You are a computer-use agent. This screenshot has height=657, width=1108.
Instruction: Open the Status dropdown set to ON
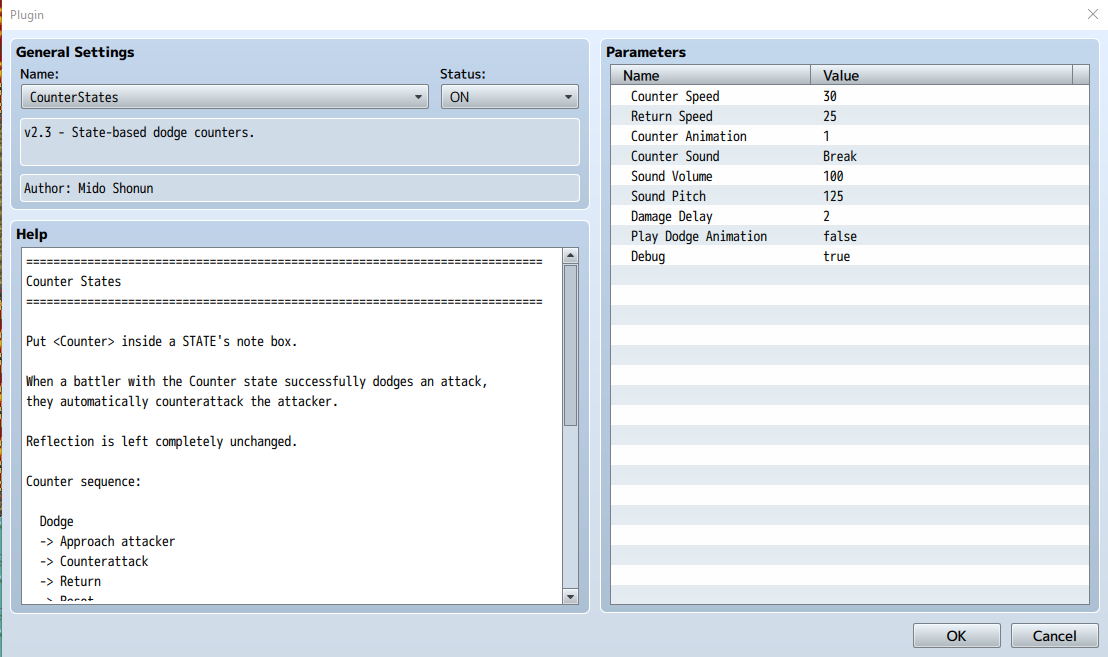pyautogui.click(x=509, y=97)
